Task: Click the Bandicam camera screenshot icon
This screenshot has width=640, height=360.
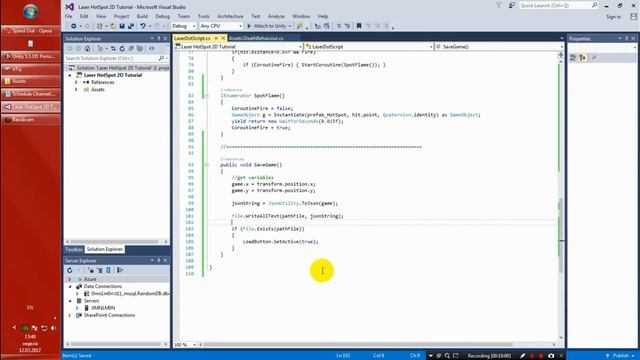Action: (551, 356)
